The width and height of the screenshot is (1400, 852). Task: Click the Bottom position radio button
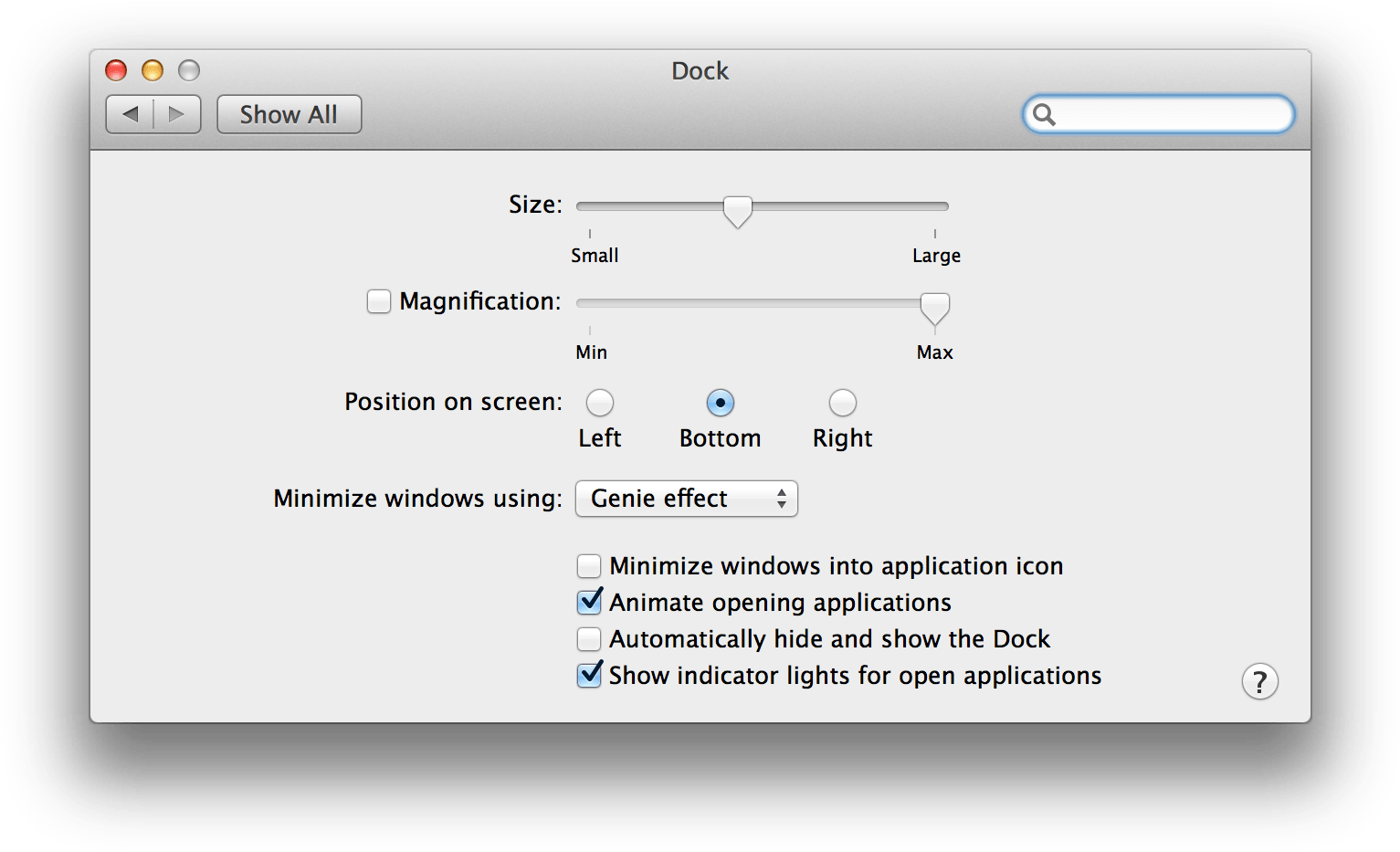click(x=721, y=402)
